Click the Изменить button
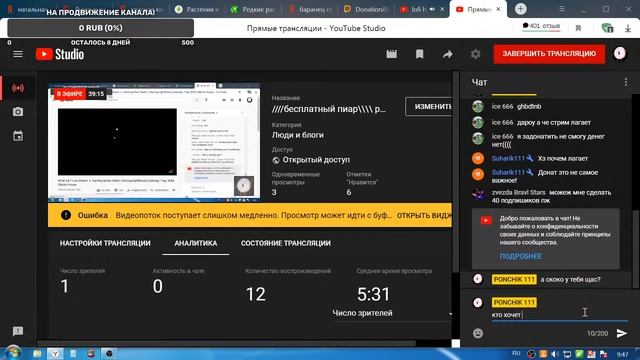The image size is (640, 360). tap(429, 107)
